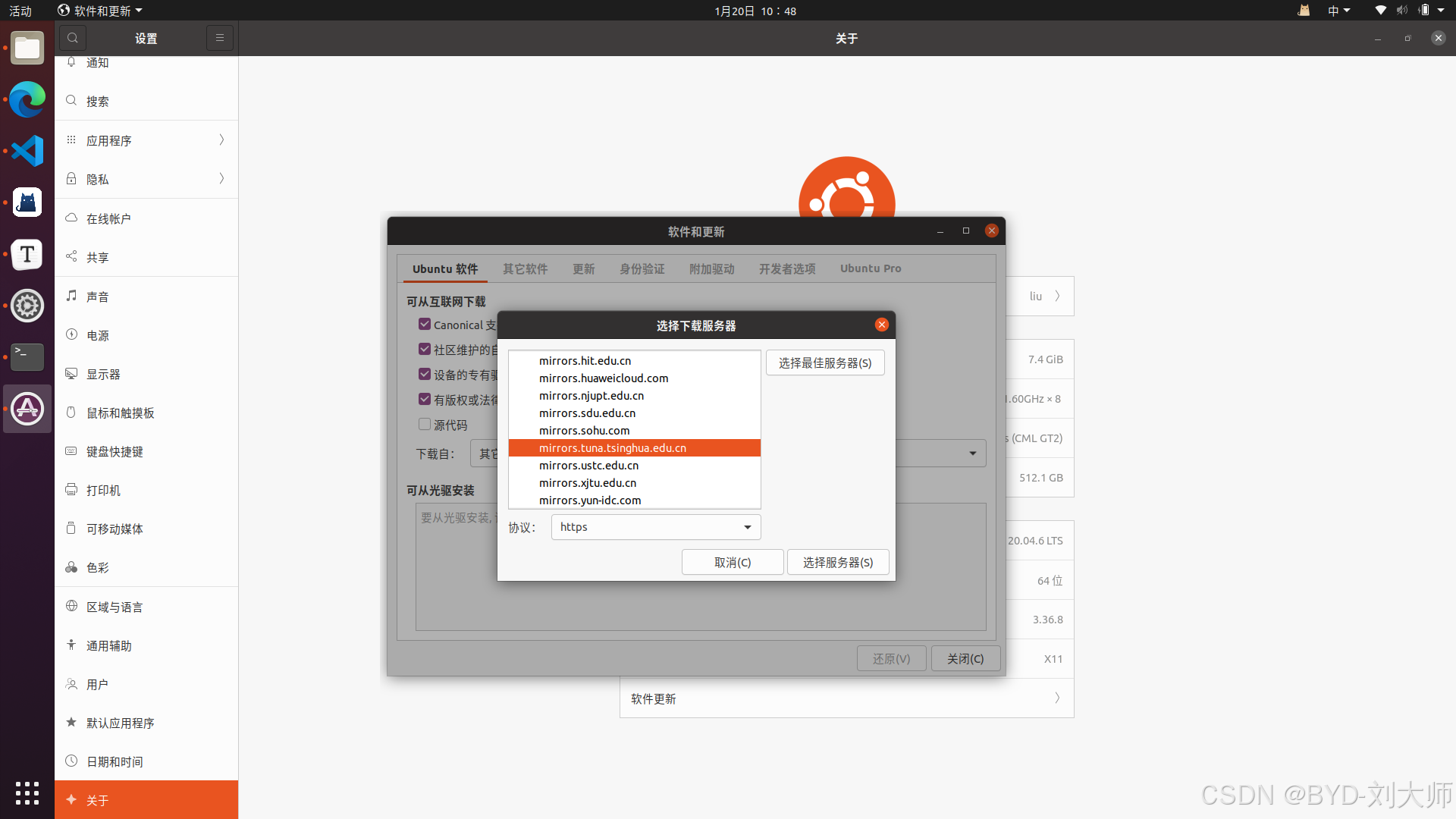Toggle the Canonical-supported software checkbox

coord(425,325)
